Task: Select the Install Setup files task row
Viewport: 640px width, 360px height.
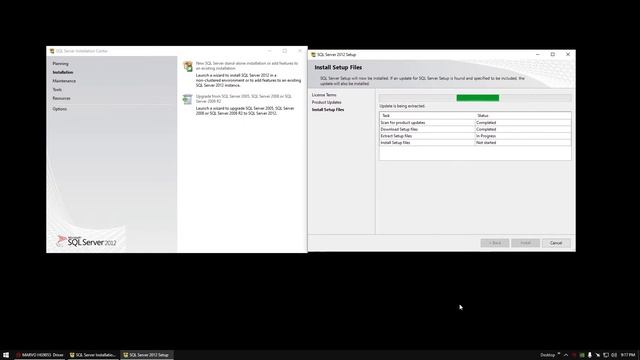Action: [x=475, y=142]
